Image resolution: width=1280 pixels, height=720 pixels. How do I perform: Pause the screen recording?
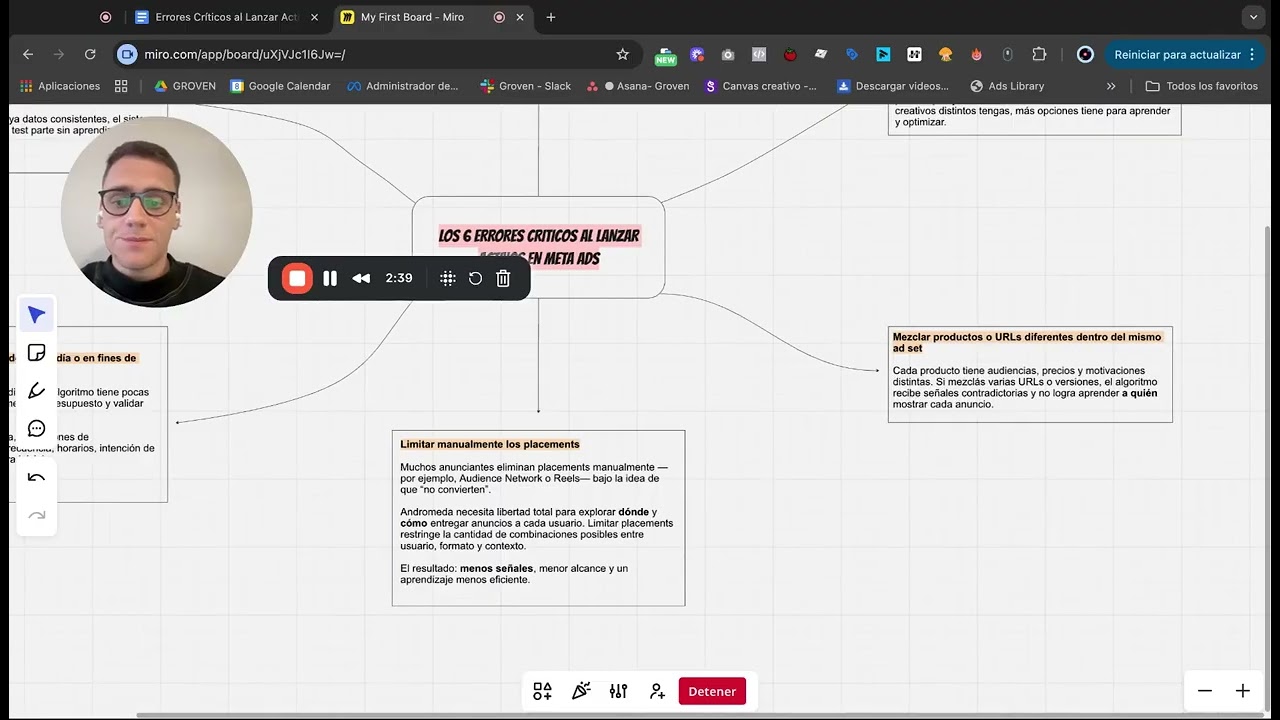(x=330, y=278)
